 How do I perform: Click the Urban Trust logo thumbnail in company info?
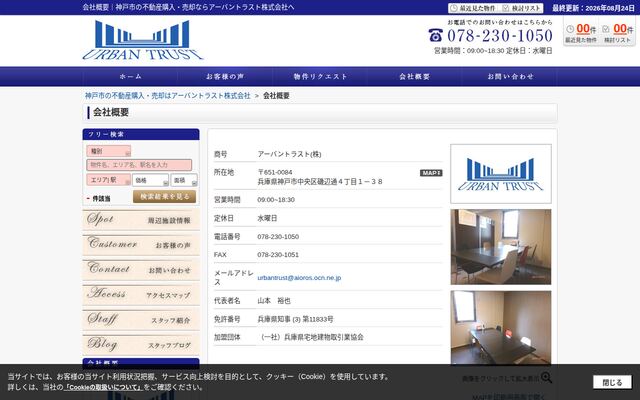[501, 174]
